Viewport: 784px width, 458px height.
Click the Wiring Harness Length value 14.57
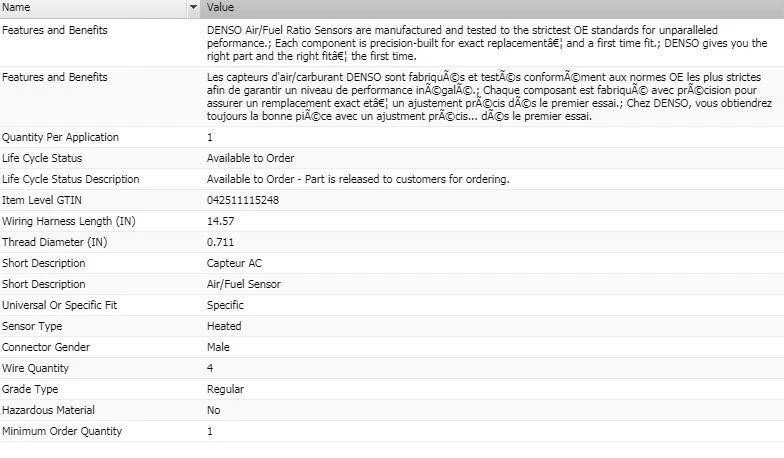(220, 221)
